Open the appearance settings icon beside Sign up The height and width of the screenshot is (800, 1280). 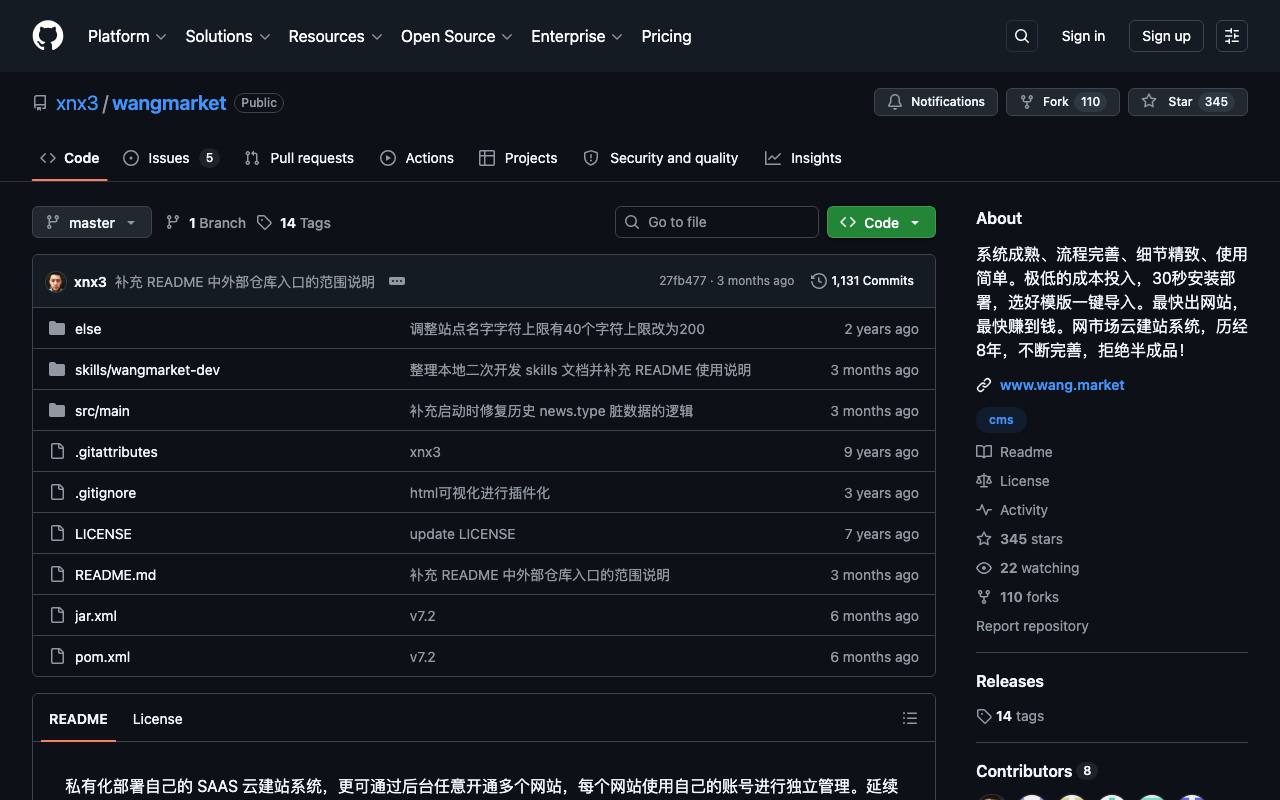[1232, 36]
